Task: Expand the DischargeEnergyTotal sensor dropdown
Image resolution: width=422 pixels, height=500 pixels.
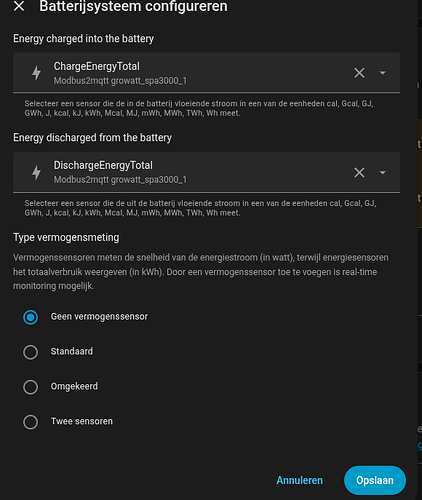Action: (x=383, y=172)
